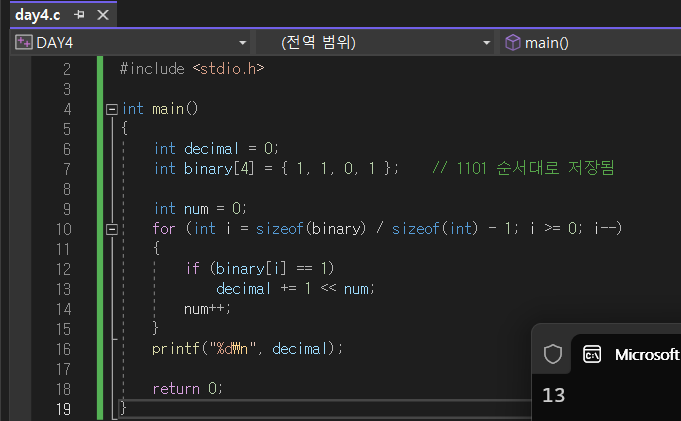
Task: Open the DAY4 project dropdown
Action: click(x=242, y=43)
